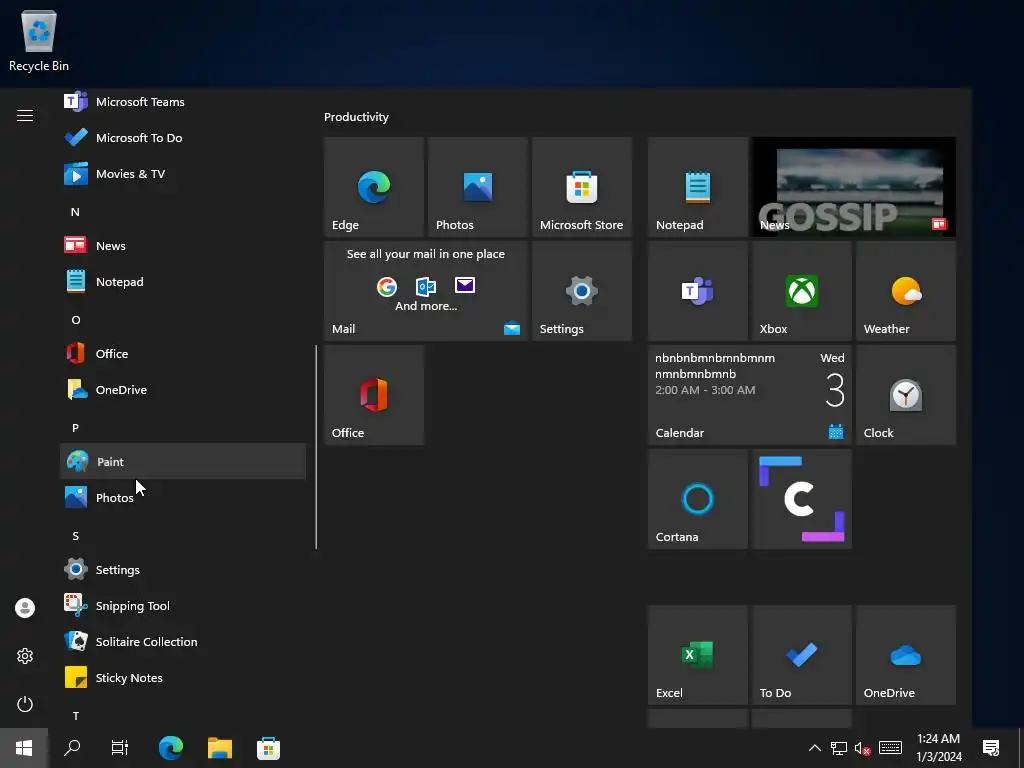Open the News live tile
The width and height of the screenshot is (1024, 768).
pyautogui.click(x=854, y=187)
